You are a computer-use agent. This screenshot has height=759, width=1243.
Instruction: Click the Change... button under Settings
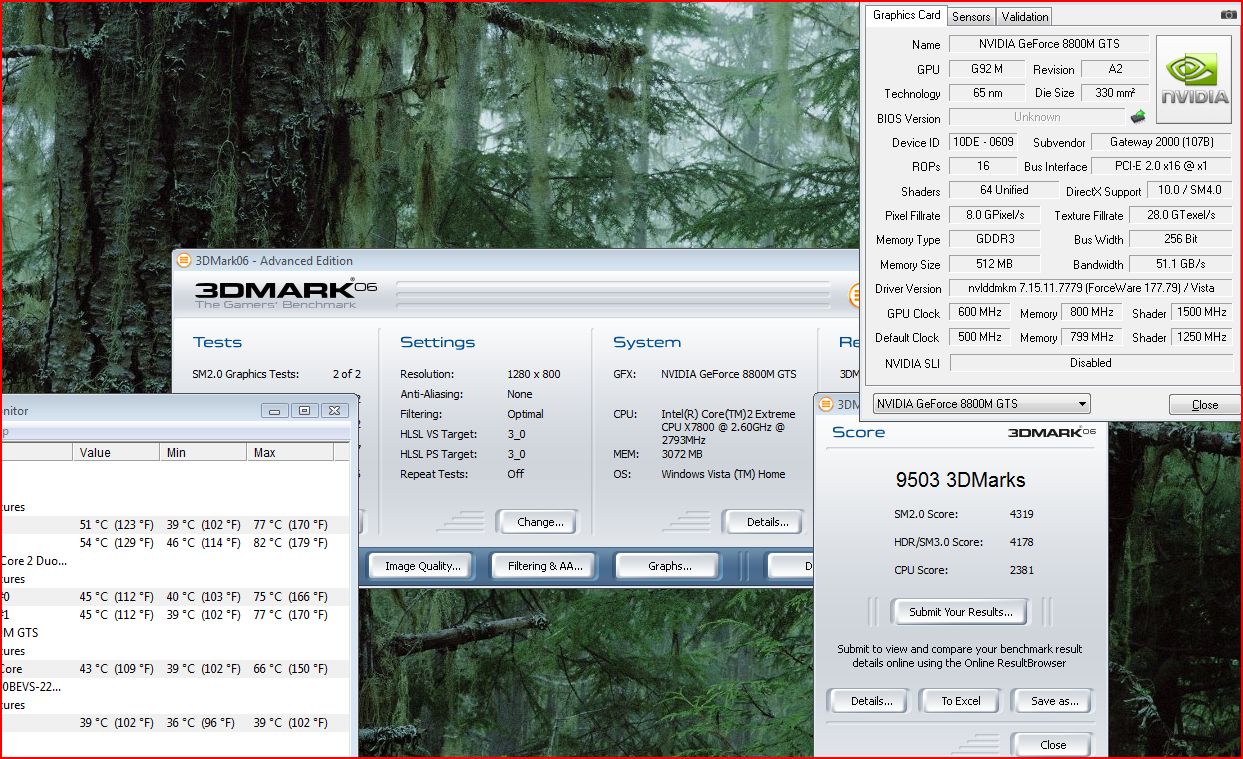click(540, 522)
